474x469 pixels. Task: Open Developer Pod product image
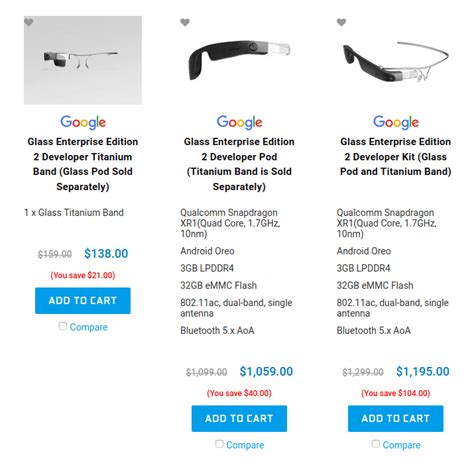click(x=239, y=60)
